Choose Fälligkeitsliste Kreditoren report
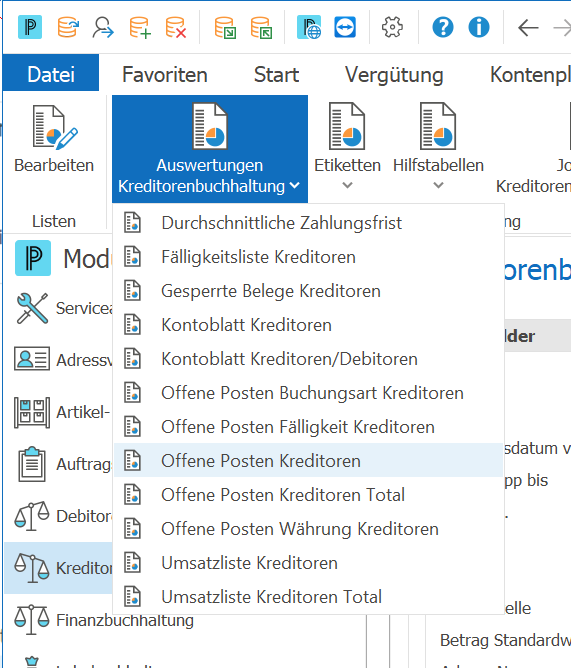Screen dimensions: 571x668 click(309, 257)
